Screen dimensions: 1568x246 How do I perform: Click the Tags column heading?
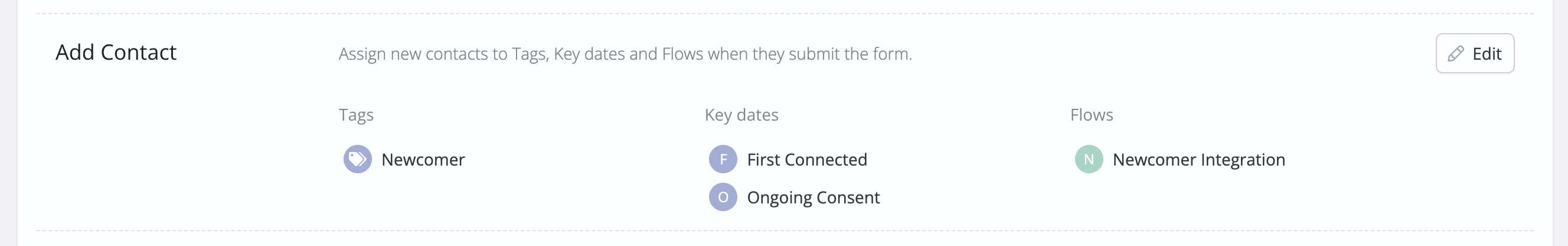(356, 115)
